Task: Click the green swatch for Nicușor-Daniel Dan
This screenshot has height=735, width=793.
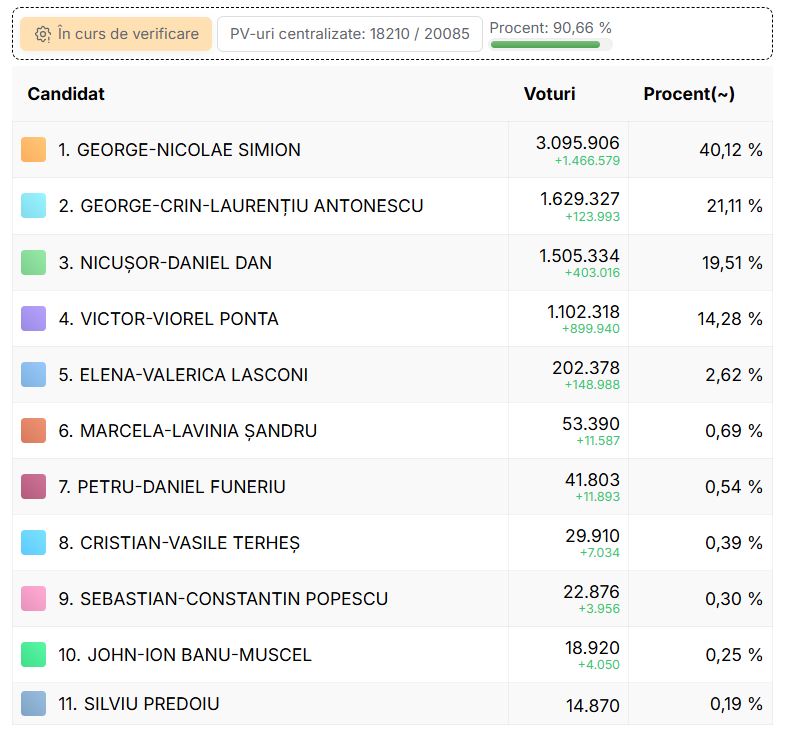Action: click(x=33, y=263)
